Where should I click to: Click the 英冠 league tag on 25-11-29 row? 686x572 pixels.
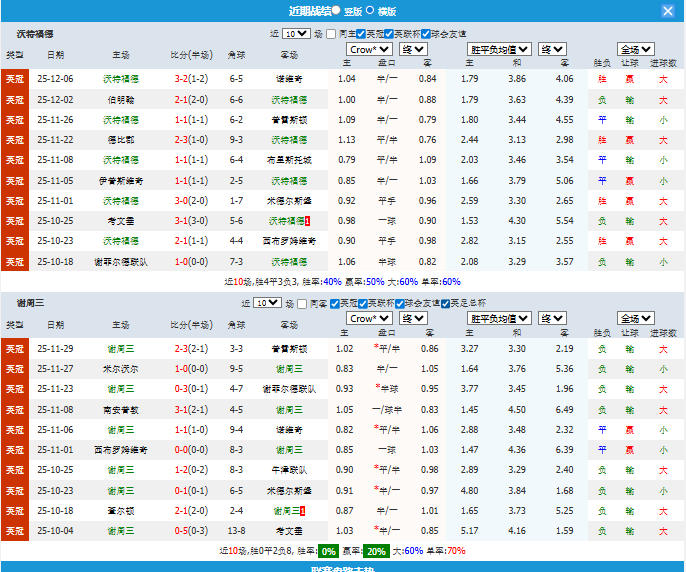coord(15,349)
